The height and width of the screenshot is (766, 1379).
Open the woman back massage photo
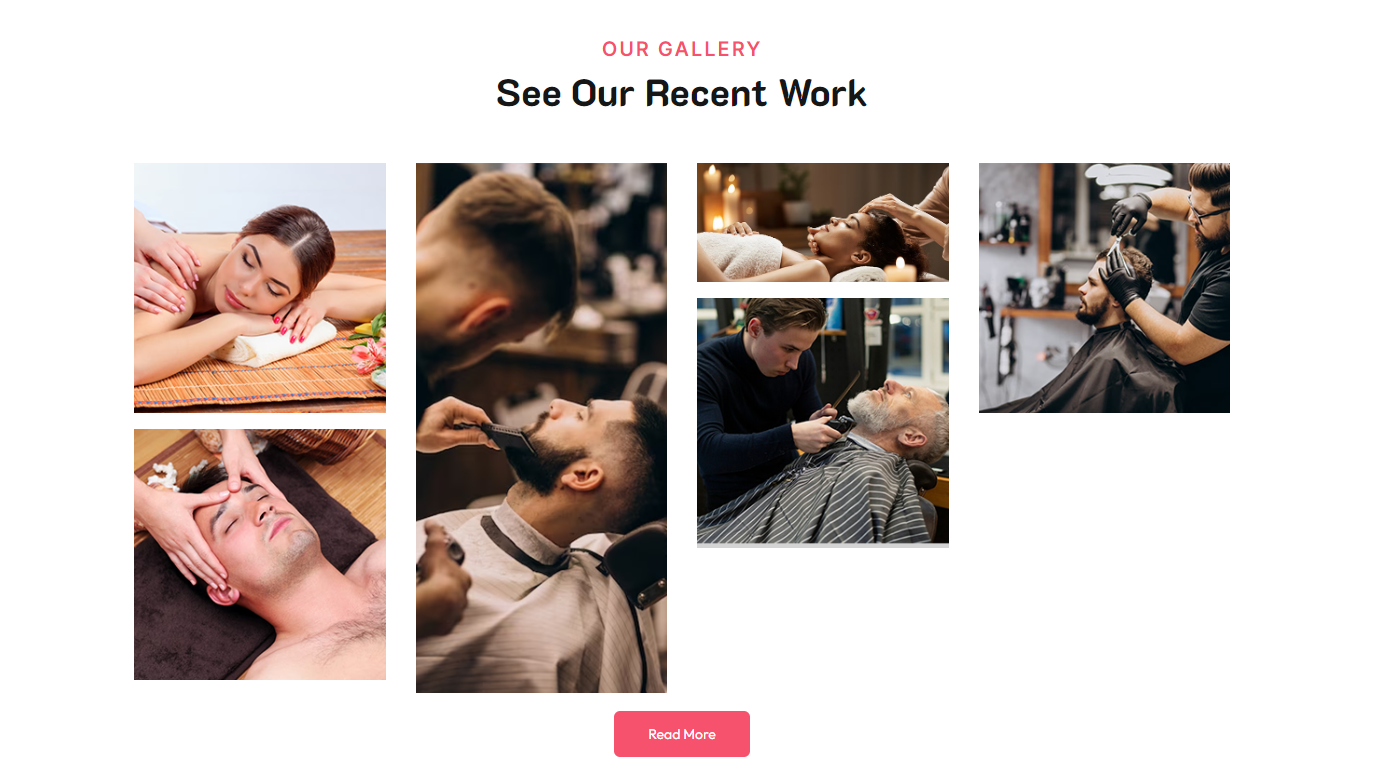260,288
